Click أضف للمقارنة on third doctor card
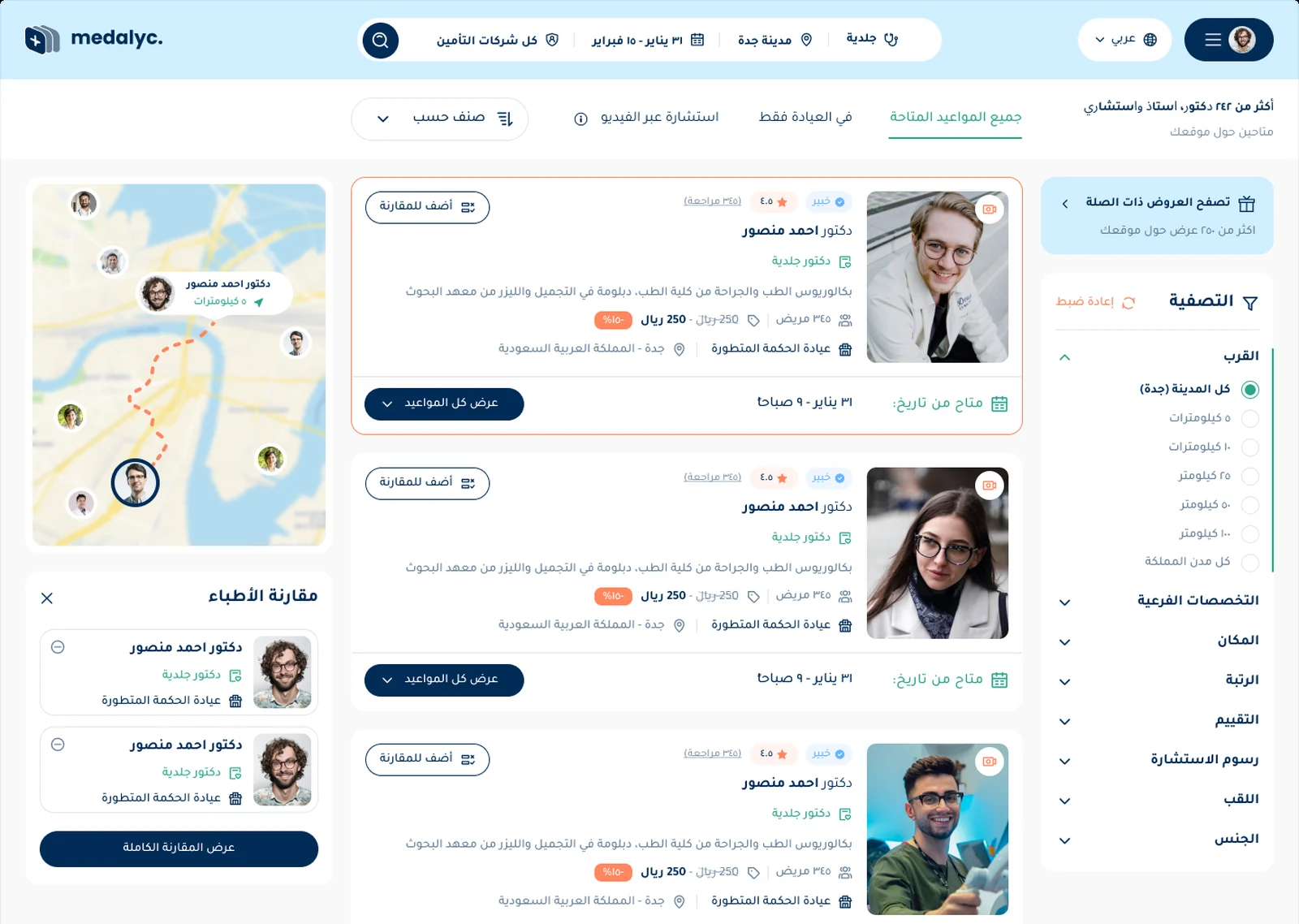The image size is (1299, 924). (427, 759)
